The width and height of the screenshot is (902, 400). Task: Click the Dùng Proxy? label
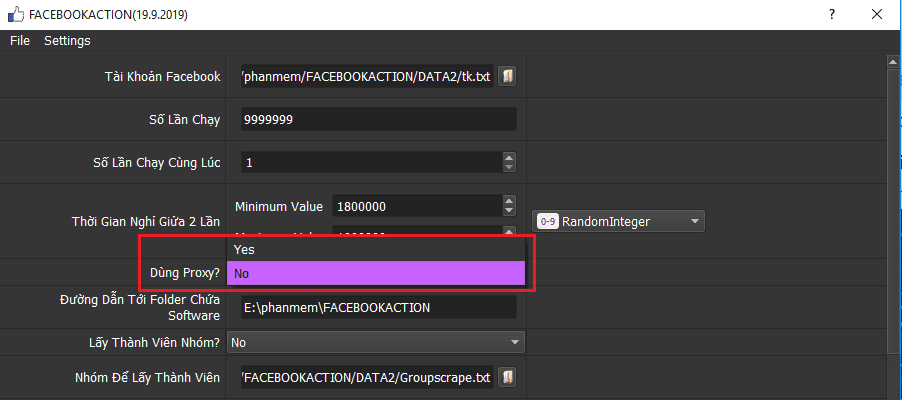coord(185,273)
